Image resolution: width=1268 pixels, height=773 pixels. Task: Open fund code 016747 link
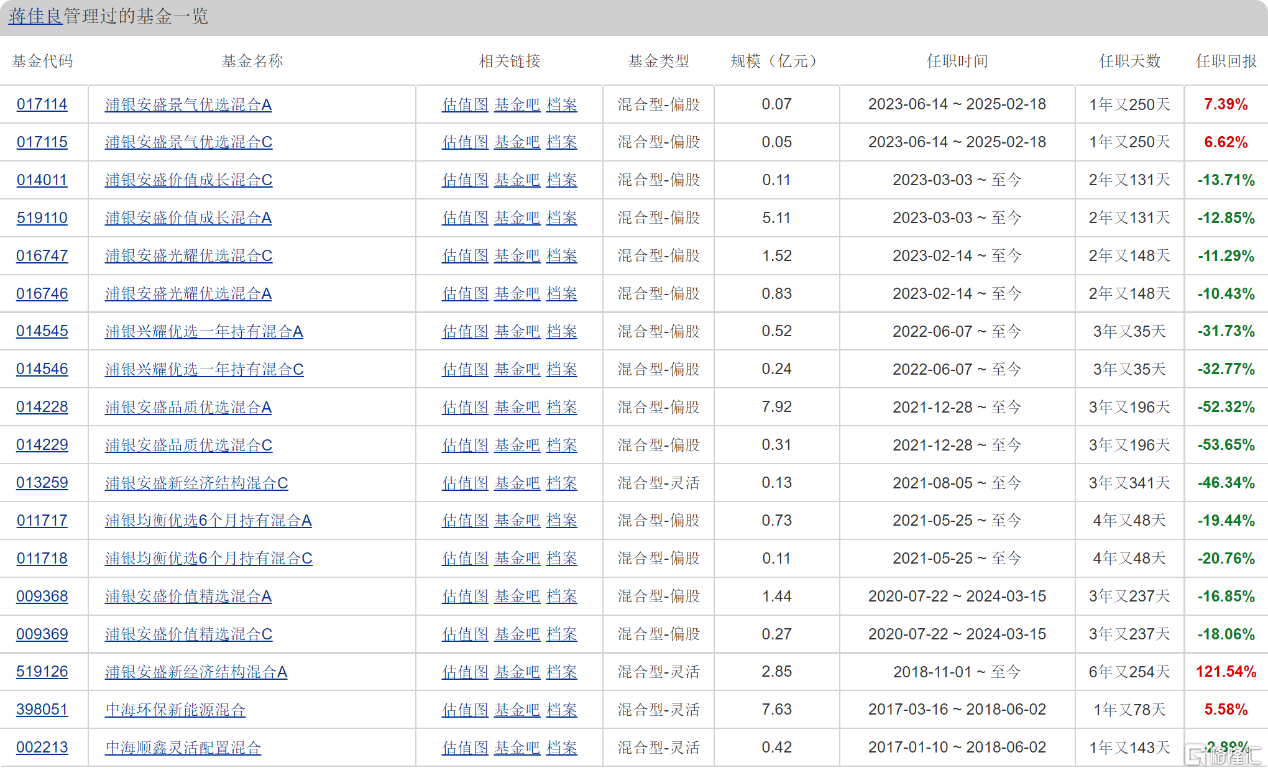[x=42, y=256]
